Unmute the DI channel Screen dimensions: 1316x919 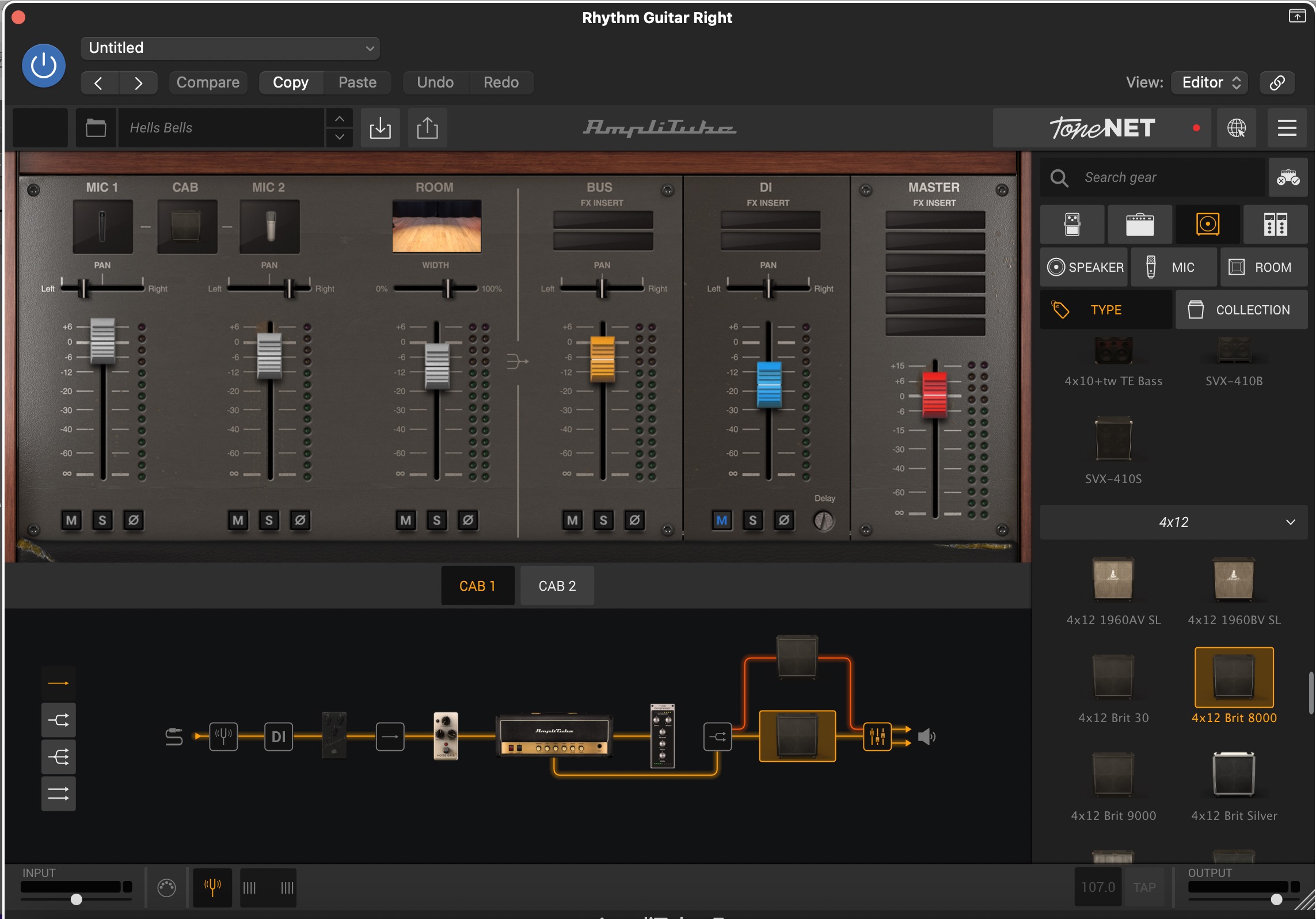pos(722,521)
